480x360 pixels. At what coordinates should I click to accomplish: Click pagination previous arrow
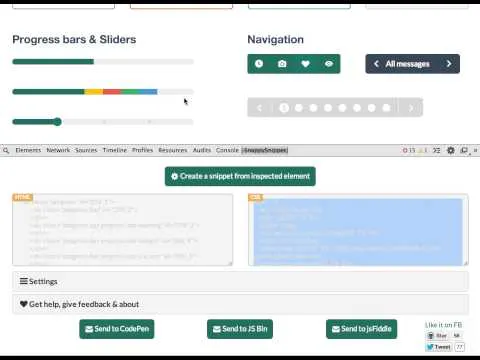(260, 108)
